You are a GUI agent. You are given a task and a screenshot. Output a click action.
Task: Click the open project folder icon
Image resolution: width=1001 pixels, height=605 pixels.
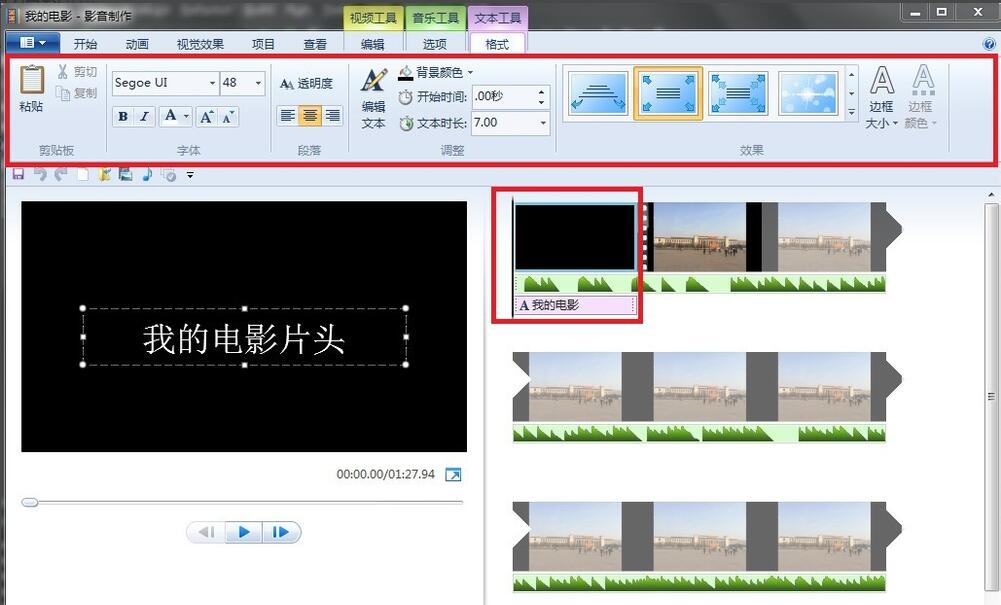[x=105, y=174]
